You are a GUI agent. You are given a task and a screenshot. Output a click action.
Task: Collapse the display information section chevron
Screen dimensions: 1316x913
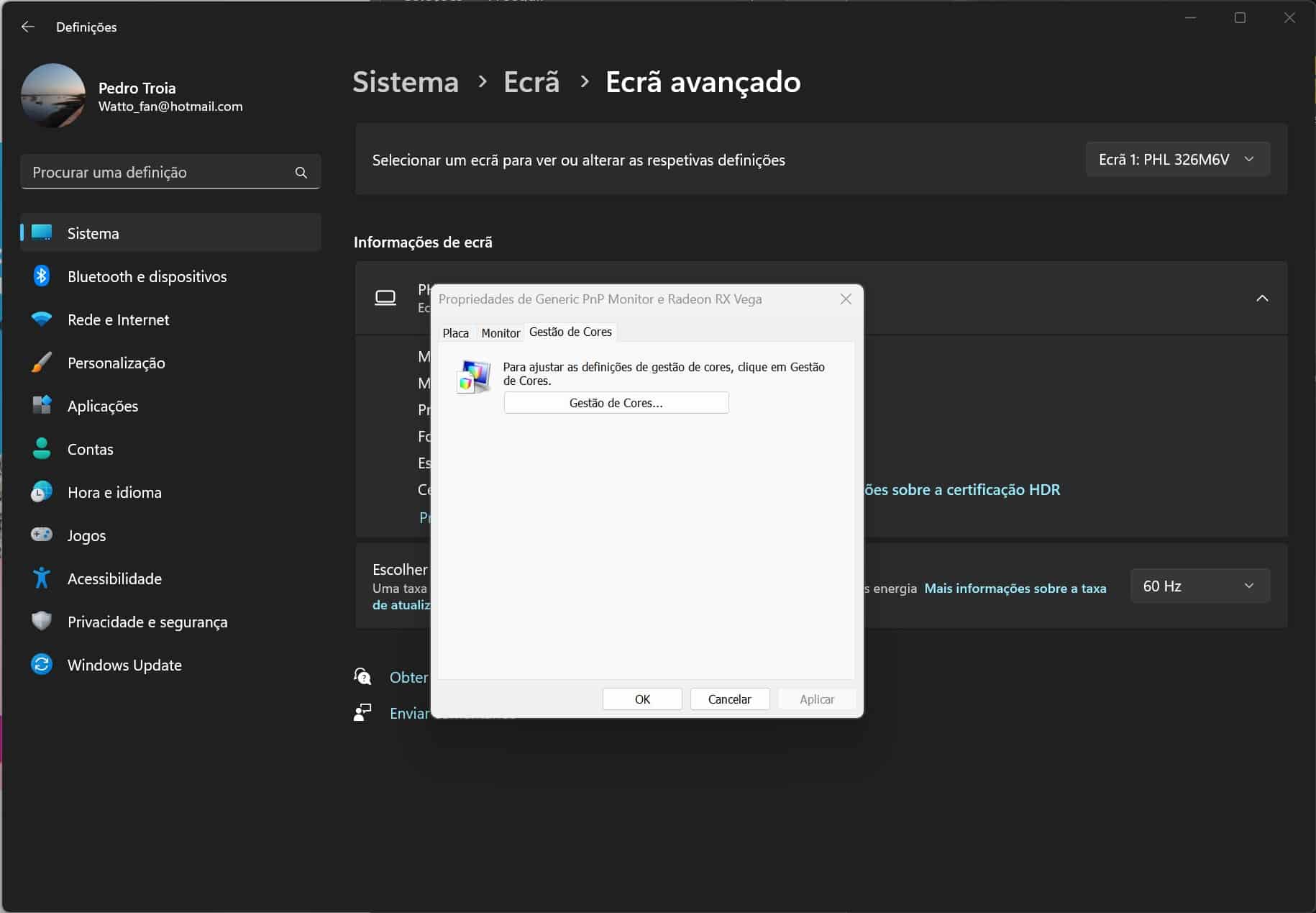click(x=1262, y=298)
